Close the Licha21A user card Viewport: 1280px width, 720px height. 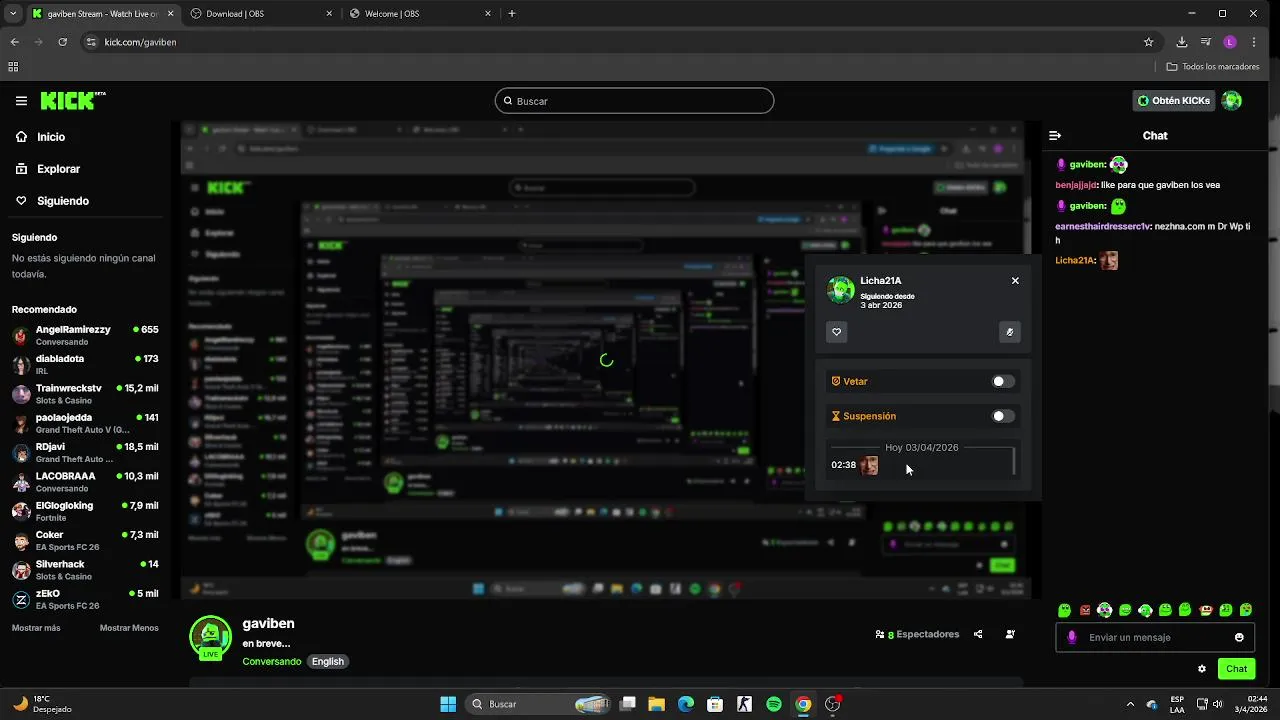tap(1015, 281)
